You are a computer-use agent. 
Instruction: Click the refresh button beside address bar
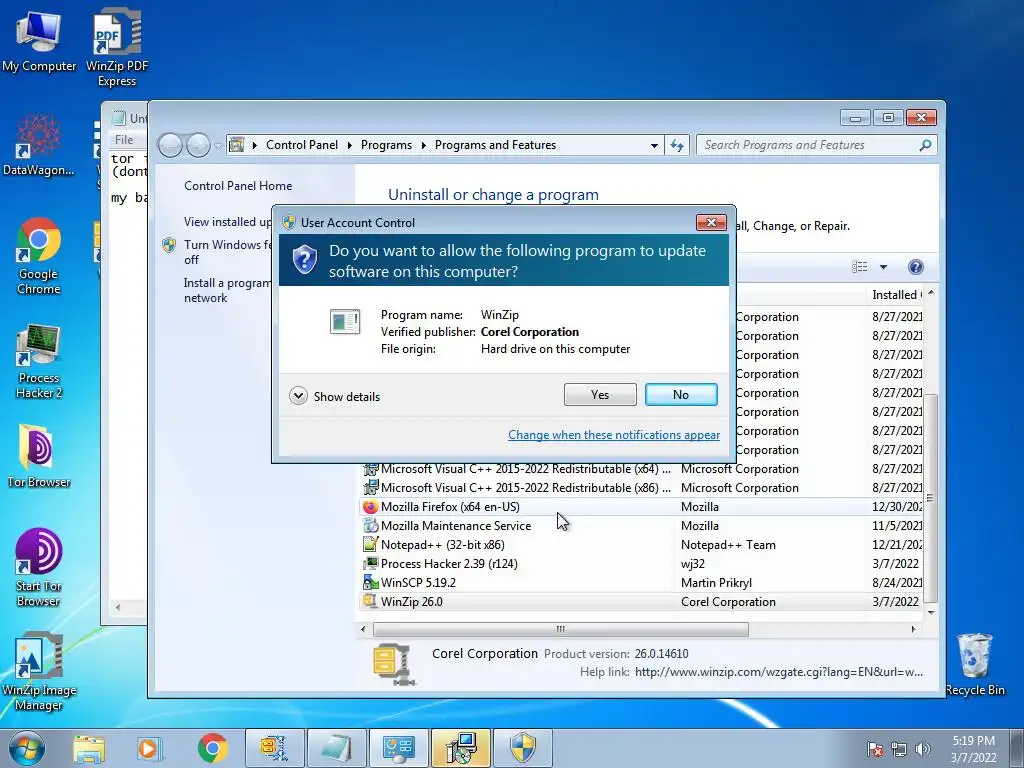[677, 145]
